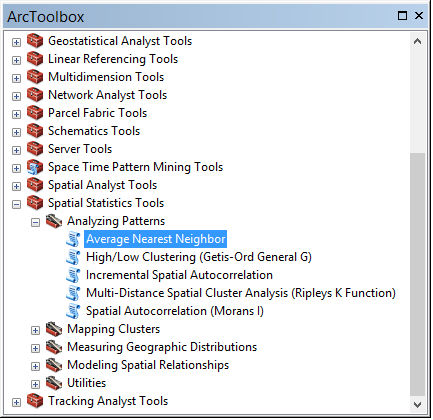Expand the Network Analyst Tools toolbox
Screen dimensions: 433x420
tap(16, 96)
